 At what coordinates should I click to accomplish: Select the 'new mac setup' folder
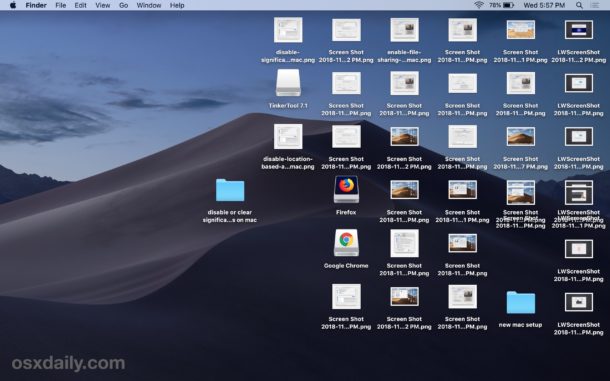pyautogui.click(x=521, y=302)
